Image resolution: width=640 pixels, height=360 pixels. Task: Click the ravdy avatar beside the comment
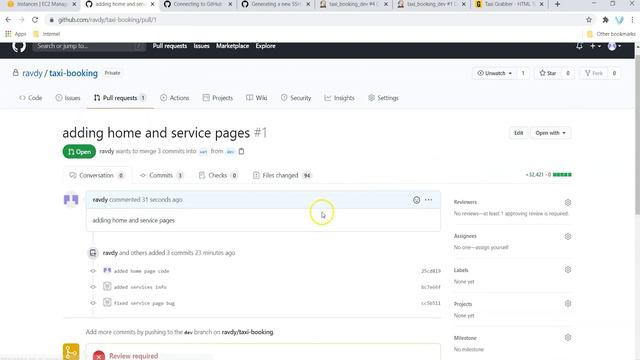(x=71, y=200)
